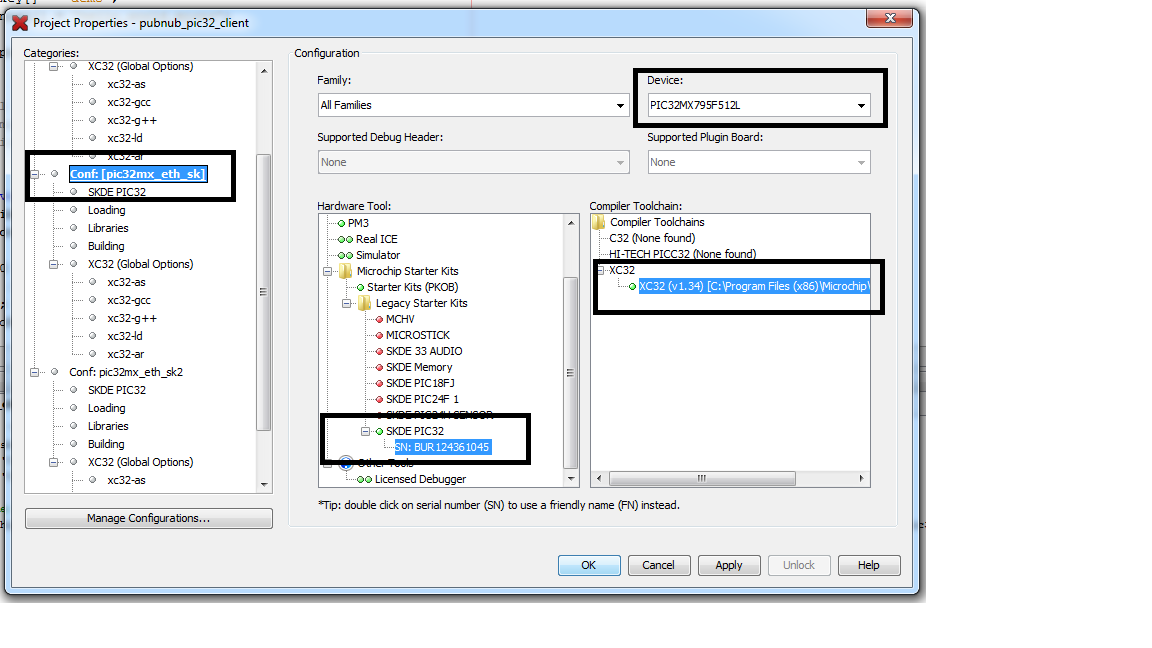1152x648 pixels.
Task: Click the Microchip Starter Kits folder icon
Action: point(346,271)
